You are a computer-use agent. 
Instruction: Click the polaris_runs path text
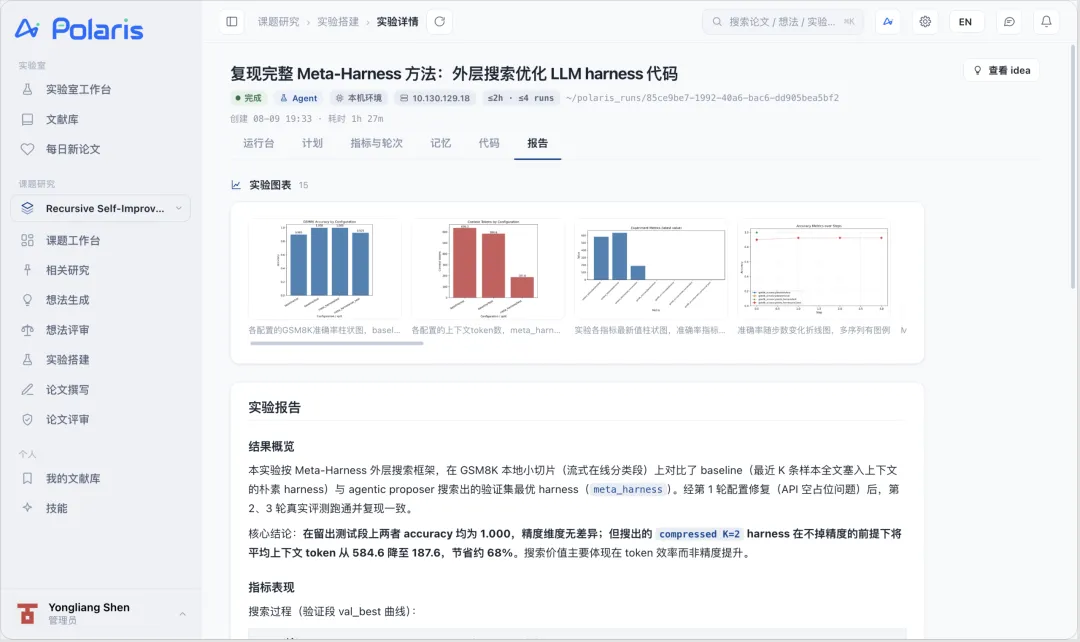(x=703, y=98)
